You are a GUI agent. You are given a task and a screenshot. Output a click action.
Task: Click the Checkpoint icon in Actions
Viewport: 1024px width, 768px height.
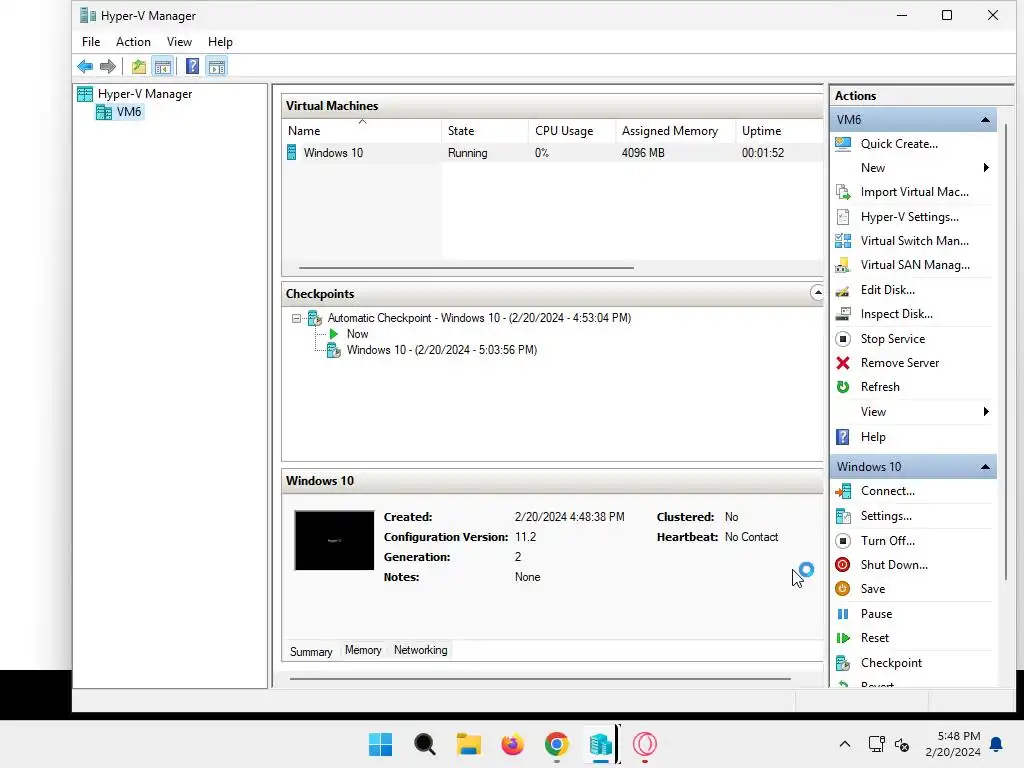tap(843, 663)
